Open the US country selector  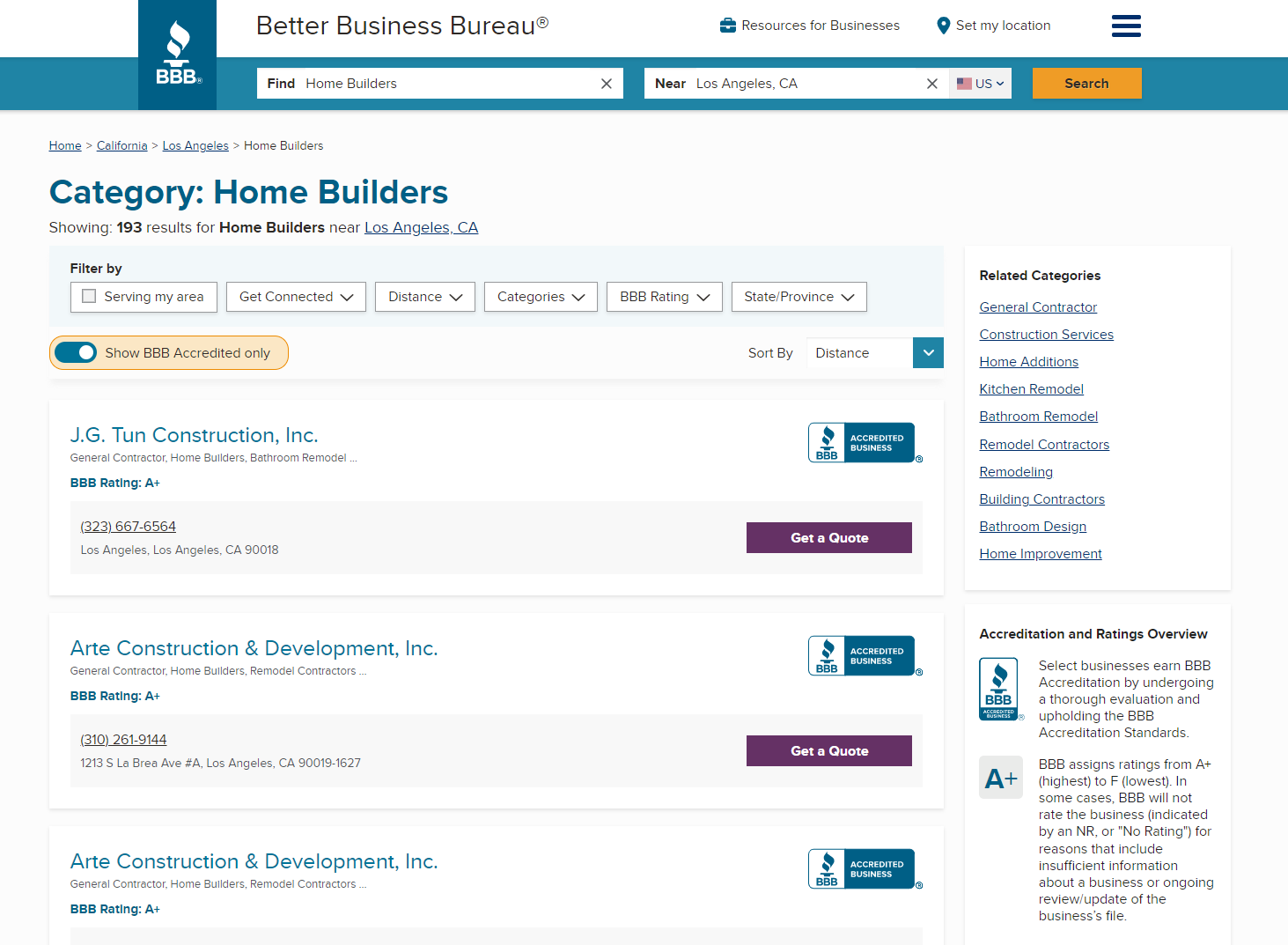pyautogui.click(x=981, y=84)
